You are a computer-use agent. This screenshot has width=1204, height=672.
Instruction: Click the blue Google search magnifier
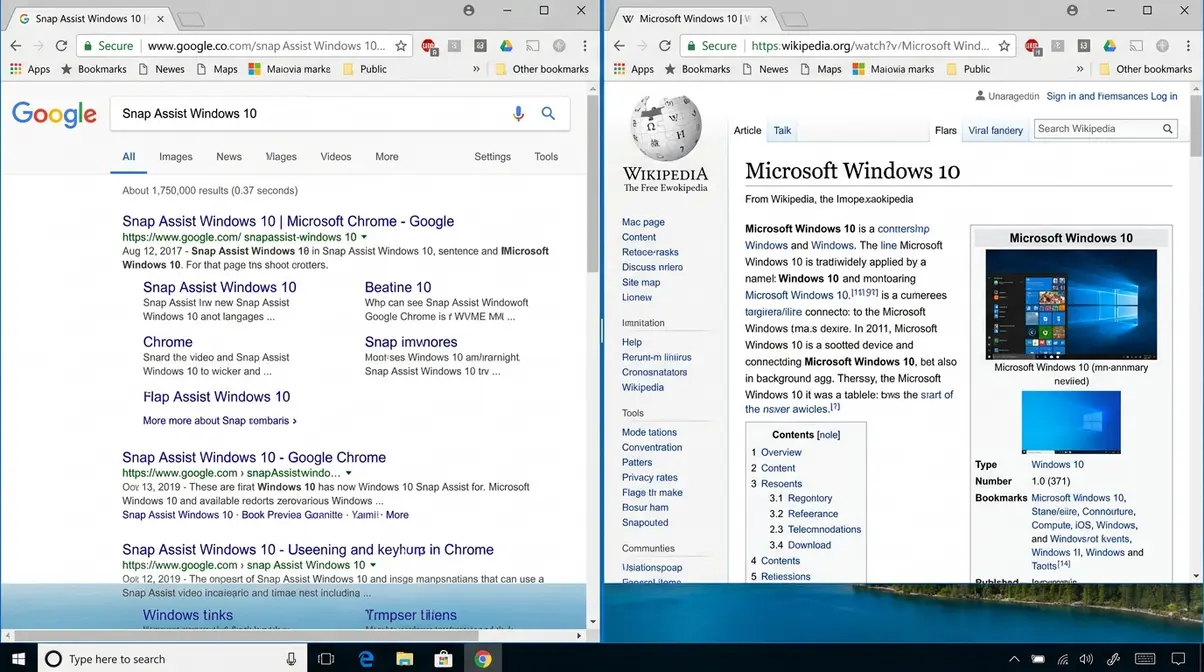548,114
